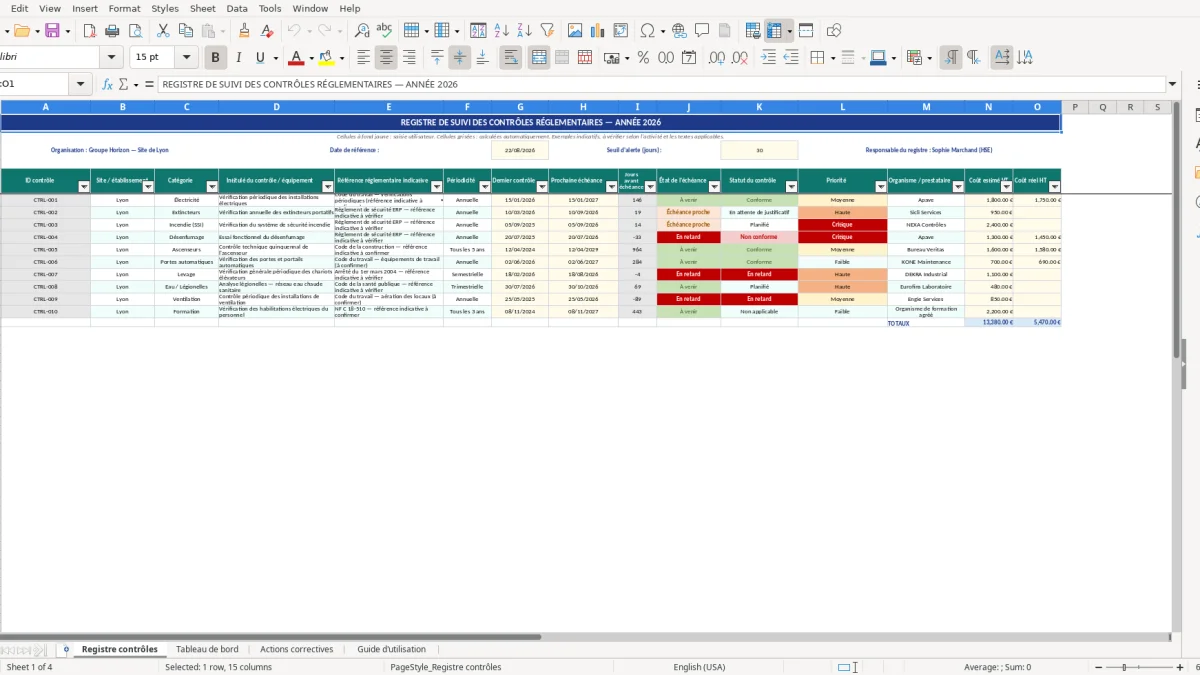
Task: Align text left
Action: click(363, 58)
